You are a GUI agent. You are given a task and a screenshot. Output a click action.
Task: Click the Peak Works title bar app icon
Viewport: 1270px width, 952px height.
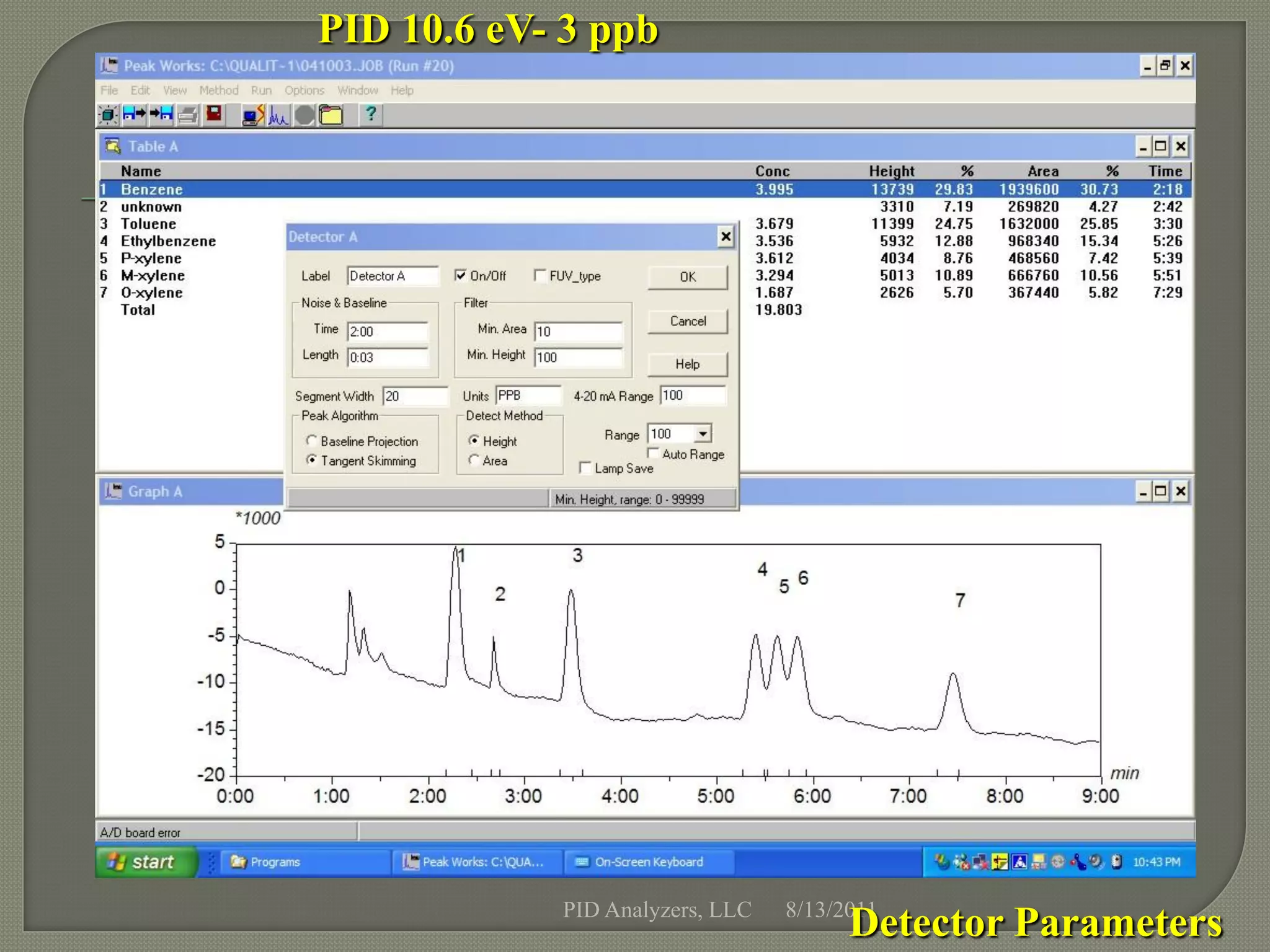tap(109, 65)
